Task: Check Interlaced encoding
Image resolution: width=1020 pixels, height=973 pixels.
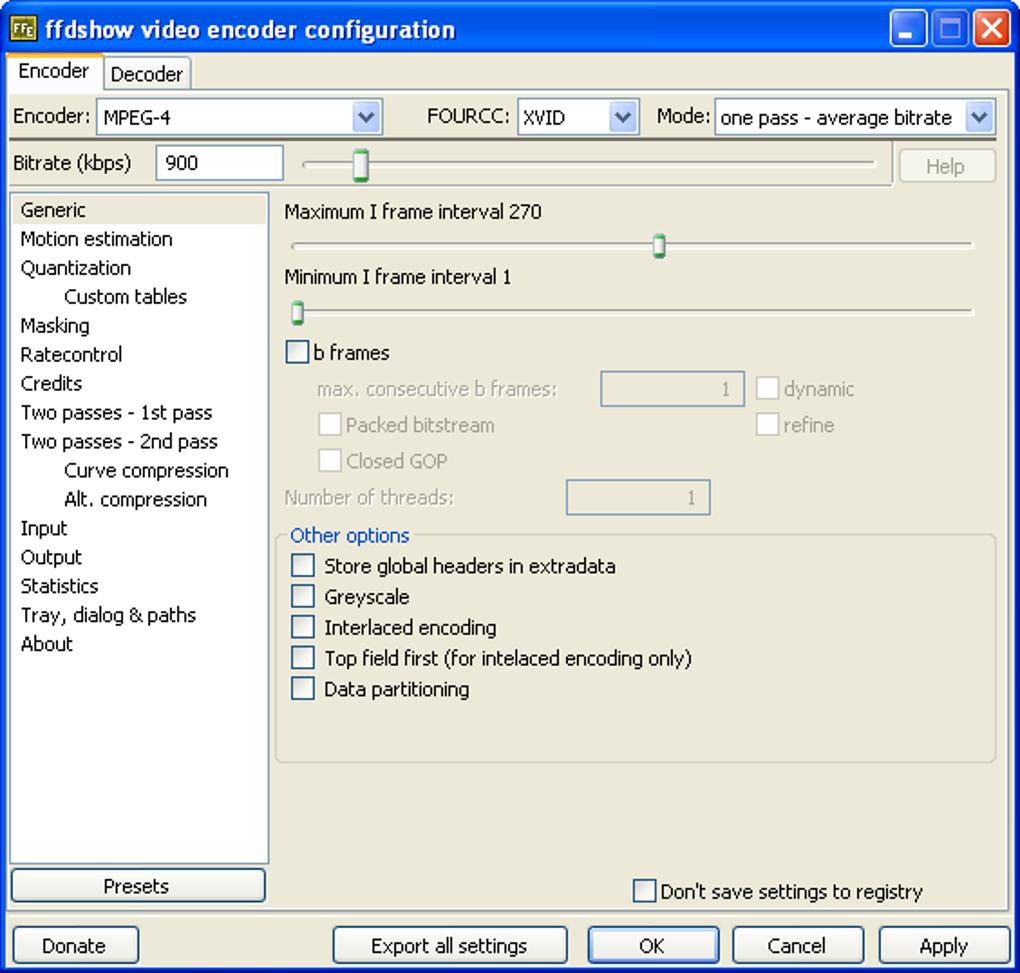Action: point(302,627)
